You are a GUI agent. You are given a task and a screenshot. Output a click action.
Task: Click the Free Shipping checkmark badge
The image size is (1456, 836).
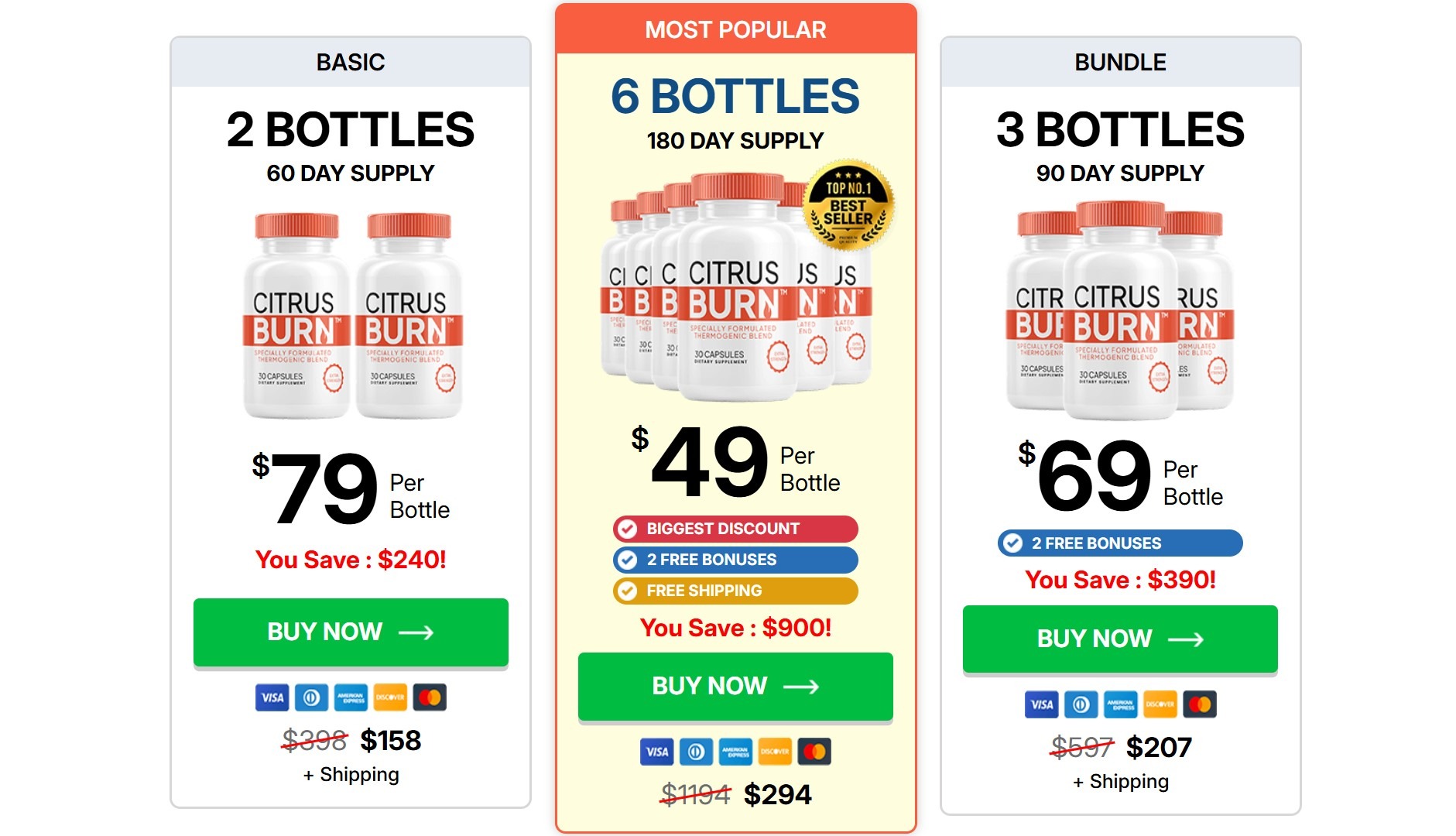628,591
